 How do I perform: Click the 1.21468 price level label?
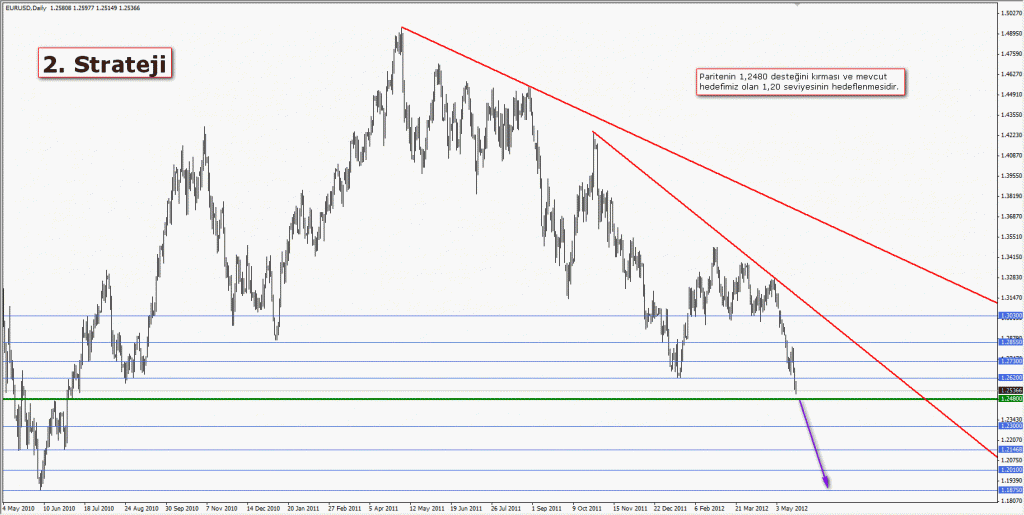pyautogui.click(x=1010, y=450)
